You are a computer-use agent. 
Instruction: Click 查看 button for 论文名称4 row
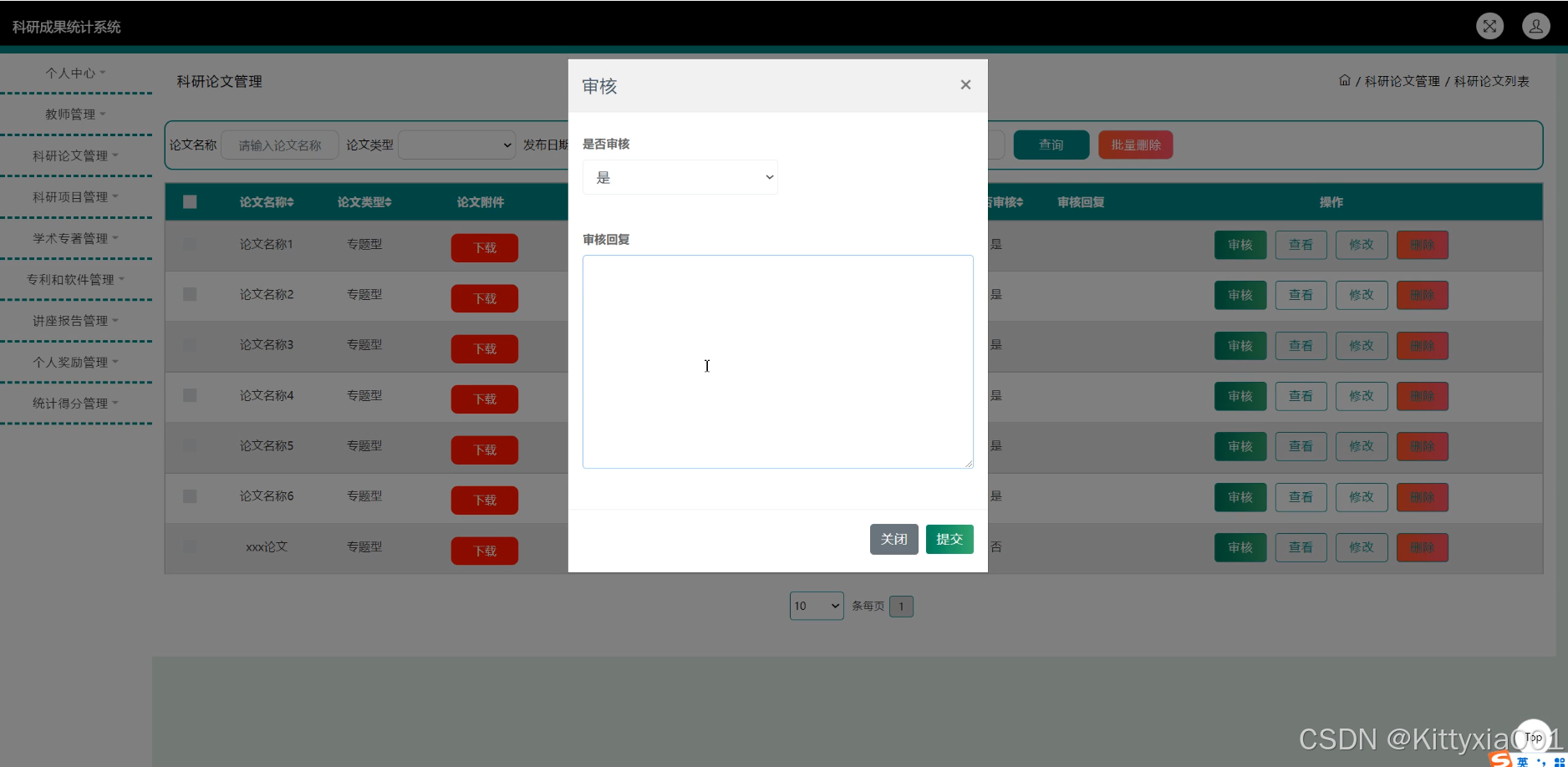1301,396
